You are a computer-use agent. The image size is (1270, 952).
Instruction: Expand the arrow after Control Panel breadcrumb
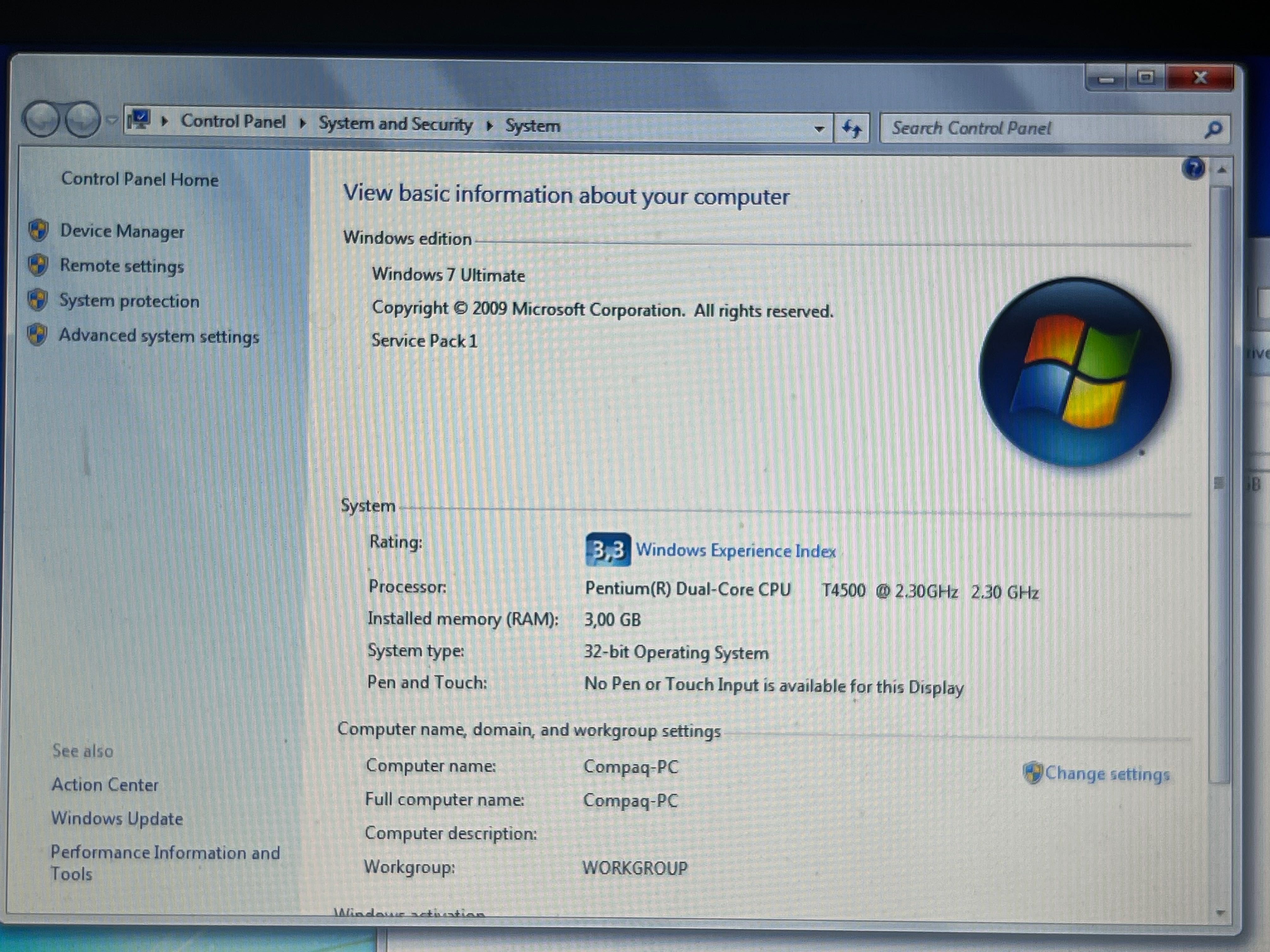click(x=303, y=123)
